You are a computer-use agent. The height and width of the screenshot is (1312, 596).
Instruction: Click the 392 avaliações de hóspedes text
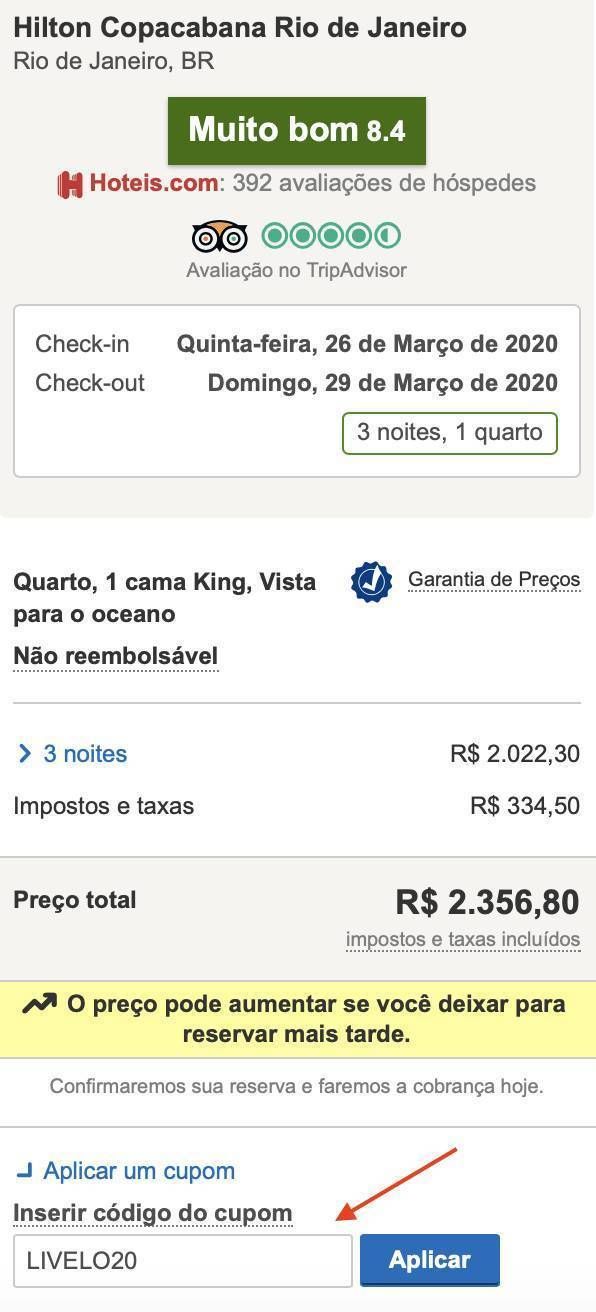pos(384,184)
